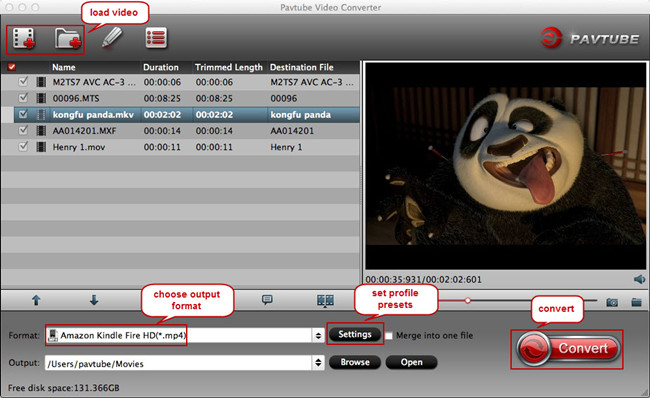The image size is (650, 398).
Task: Mute preview with the speaker icon
Action: click(639, 279)
